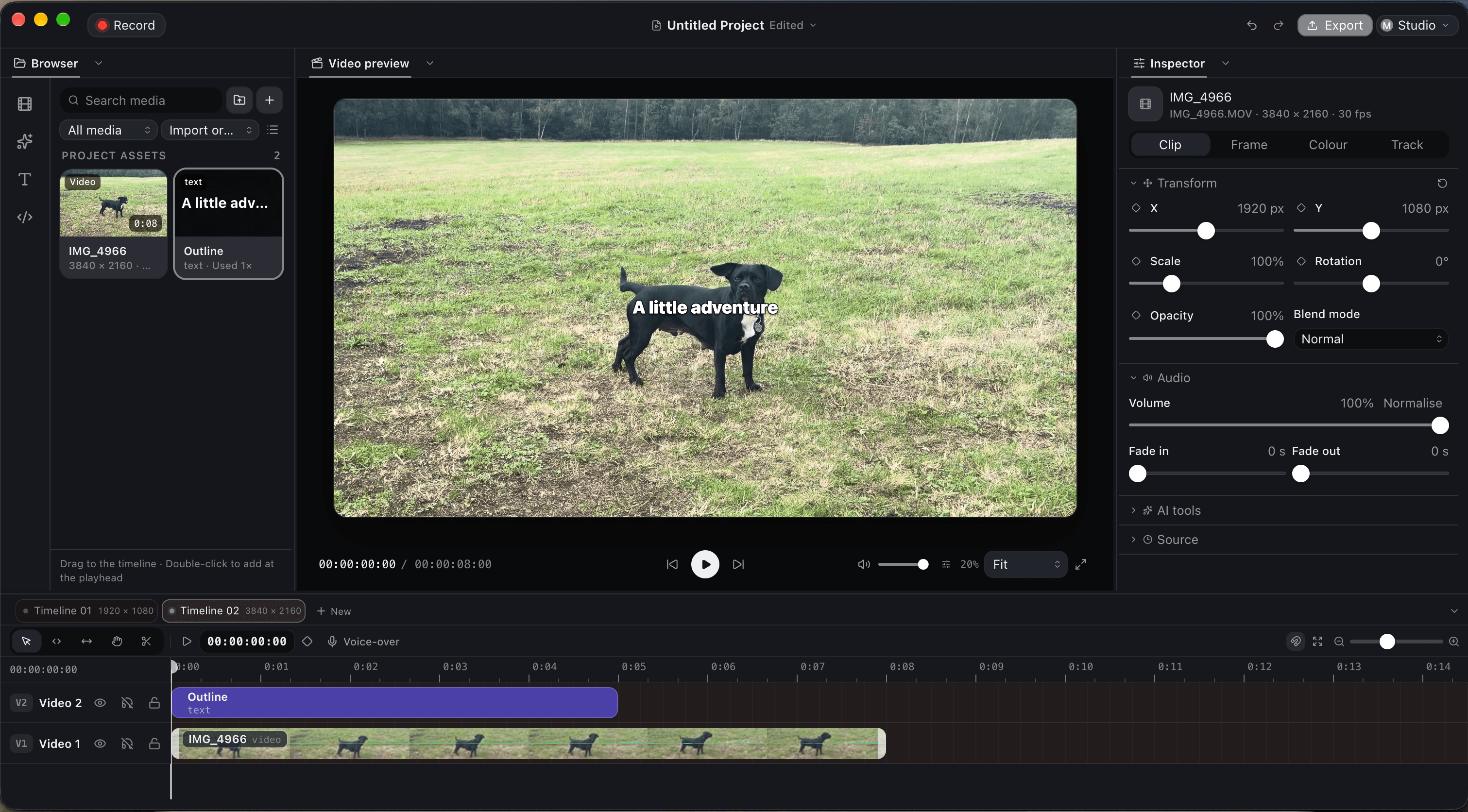Screen dimensions: 1468x812
Task: Select the Clip inspector tab
Action: 1170,145
